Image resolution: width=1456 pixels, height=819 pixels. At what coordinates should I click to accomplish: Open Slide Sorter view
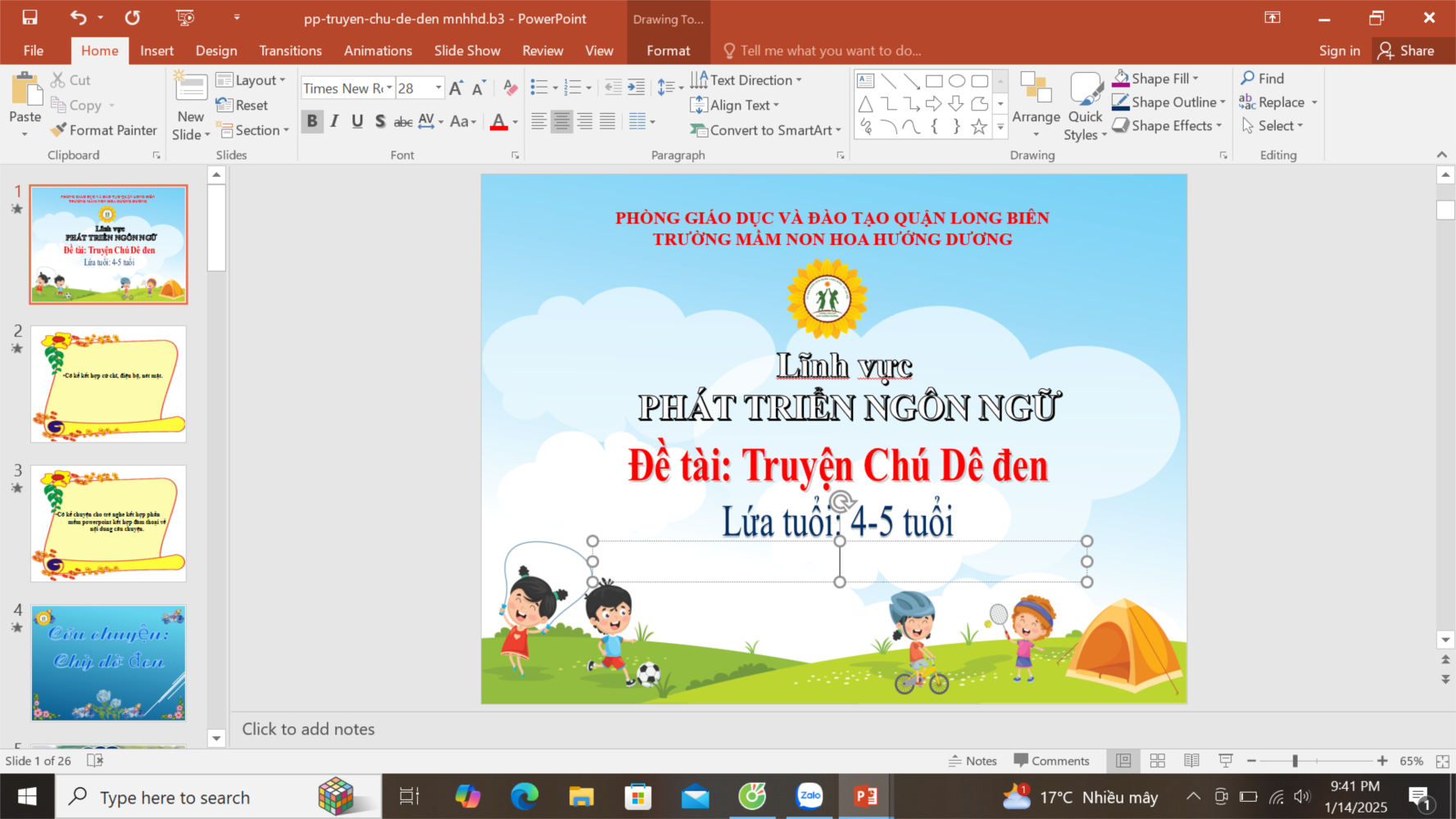click(1157, 761)
